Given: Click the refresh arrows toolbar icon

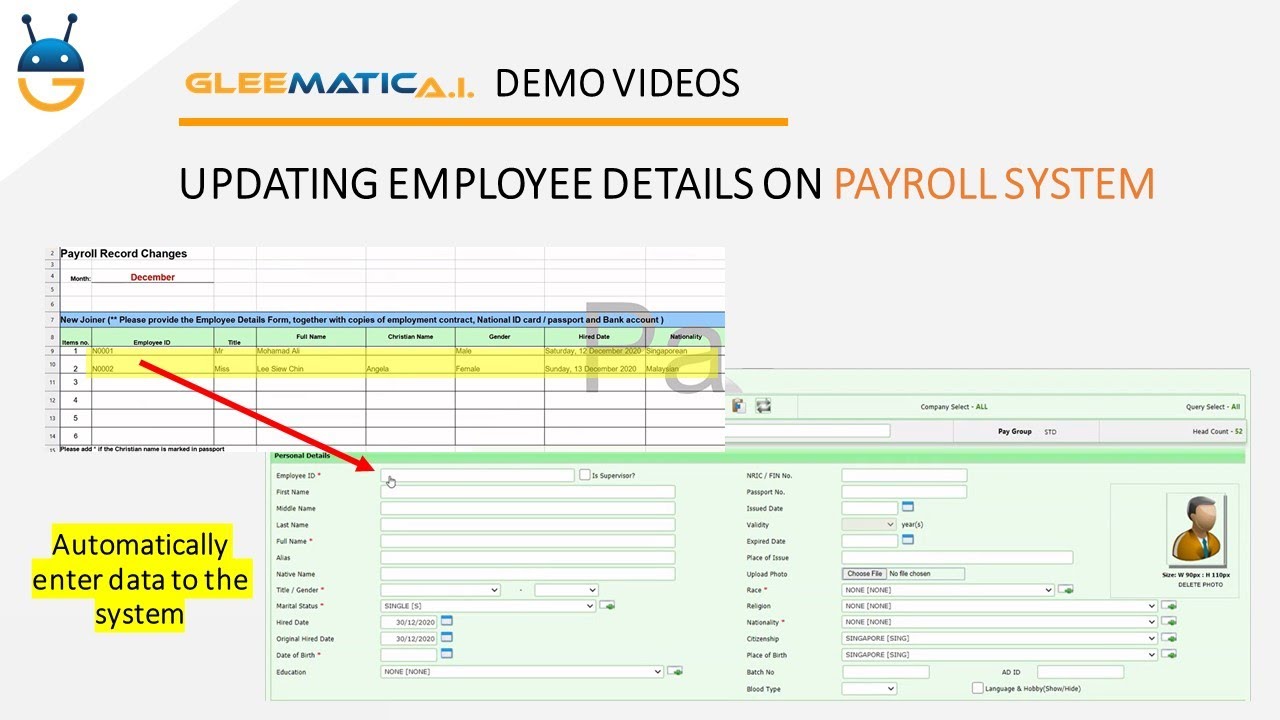Looking at the screenshot, I should click(x=763, y=406).
